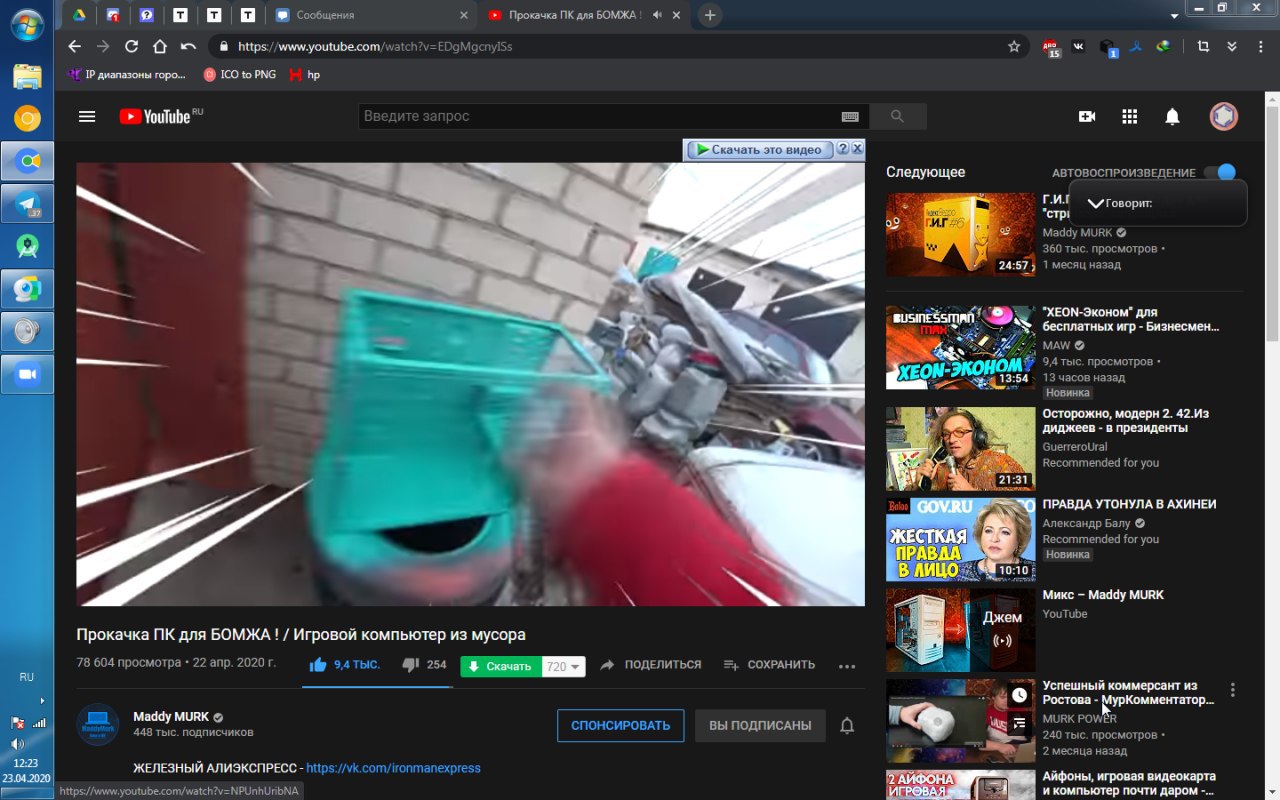Bookmark this page with the star
The height and width of the screenshot is (800, 1280).
click(1014, 46)
